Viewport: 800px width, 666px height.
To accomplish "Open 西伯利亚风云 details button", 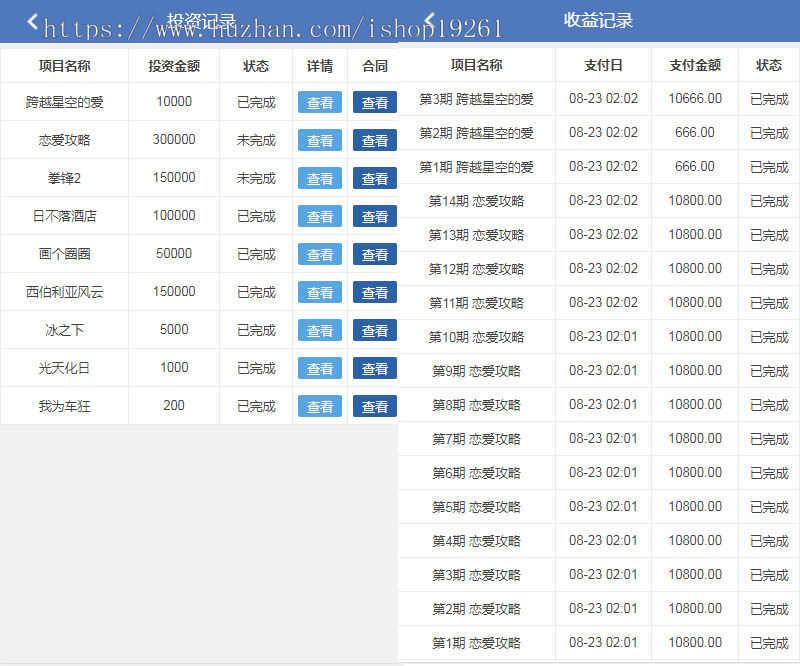I will click(320, 292).
